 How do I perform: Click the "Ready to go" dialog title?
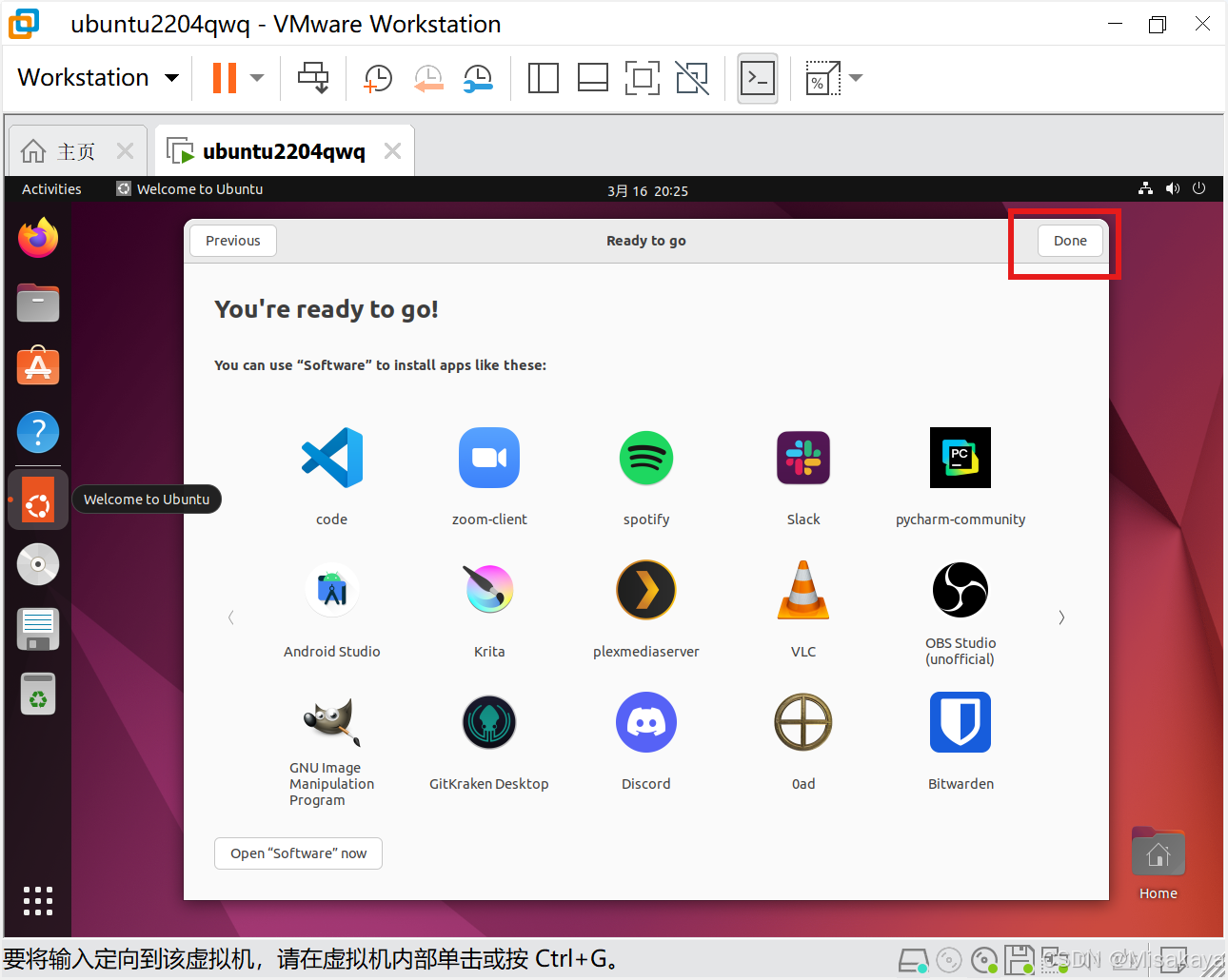click(x=646, y=241)
